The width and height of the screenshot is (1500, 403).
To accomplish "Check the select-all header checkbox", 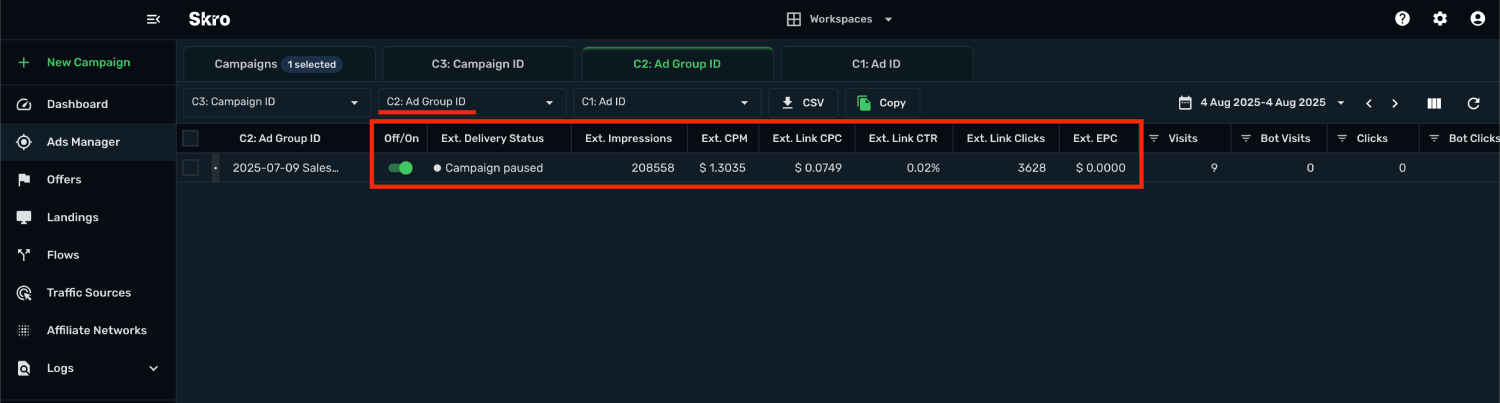I will (x=191, y=138).
